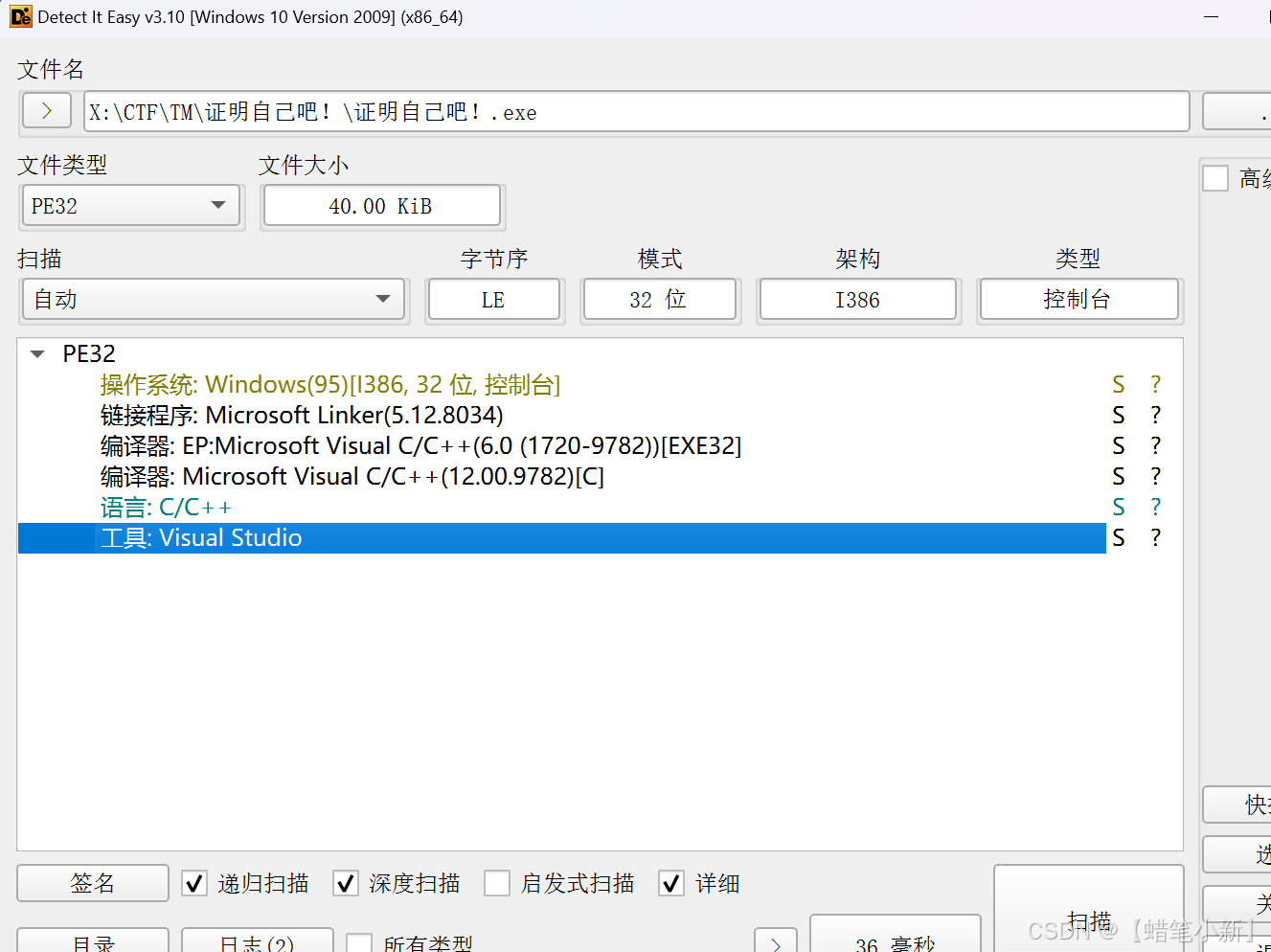Click S icon on 语言 C/C++ row
1271x952 pixels.
coord(1118,508)
